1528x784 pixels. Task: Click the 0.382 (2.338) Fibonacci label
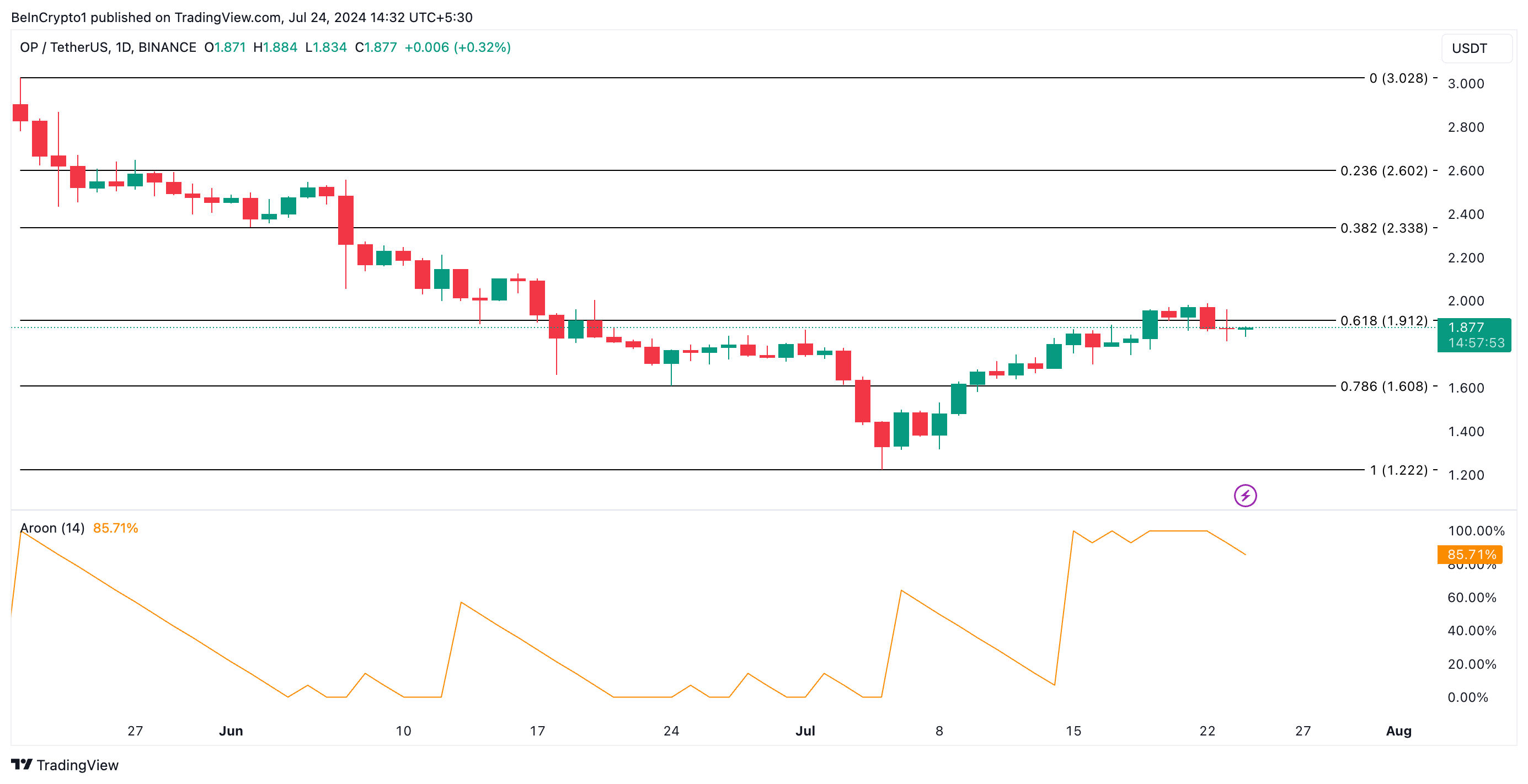point(1383,228)
